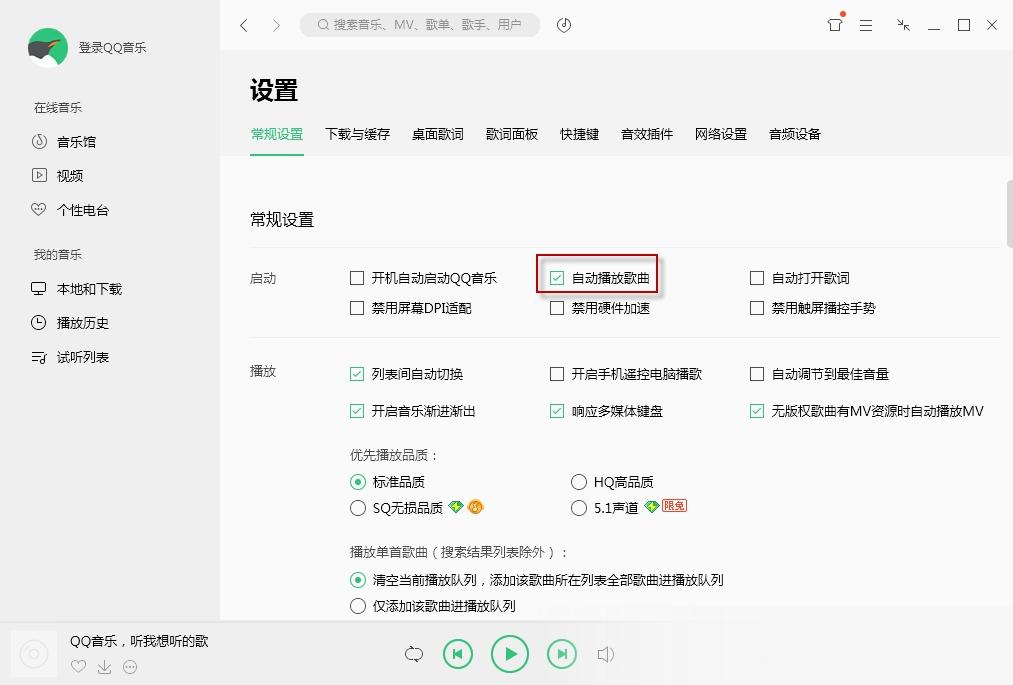Open 视频 video section icon
Viewport: 1013px width, 685px height.
(39, 175)
